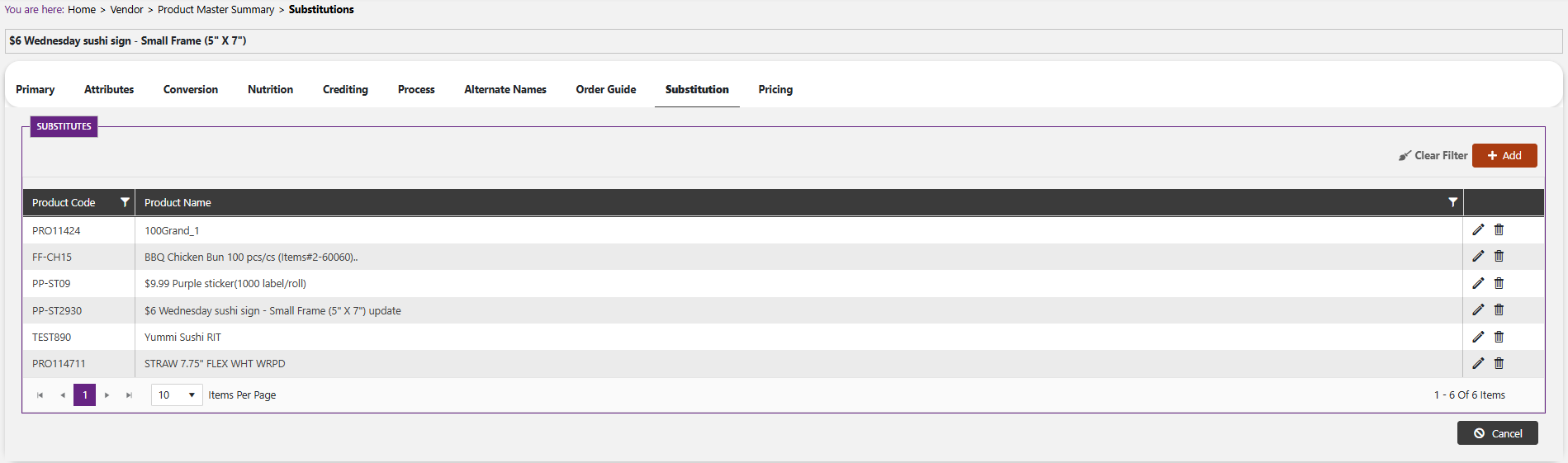Switch to the Pricing tab

point(775,89)
